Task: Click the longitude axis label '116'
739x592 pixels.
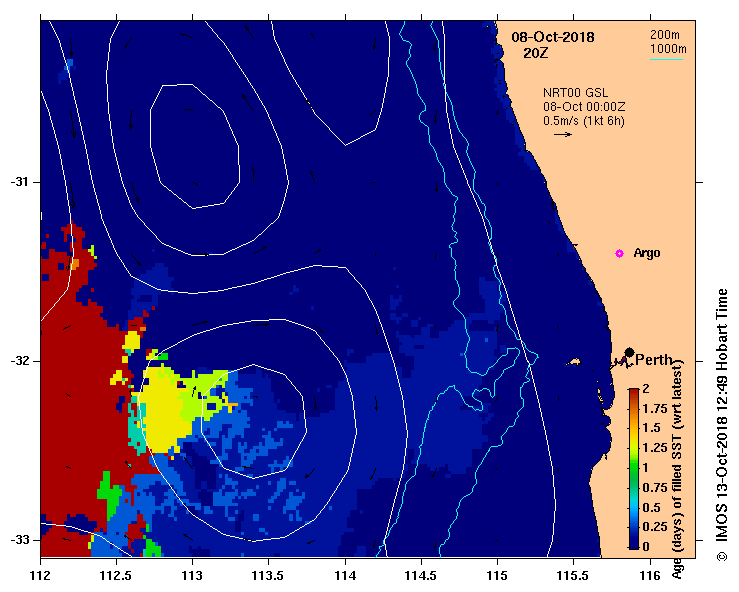Action: (651, 576)
